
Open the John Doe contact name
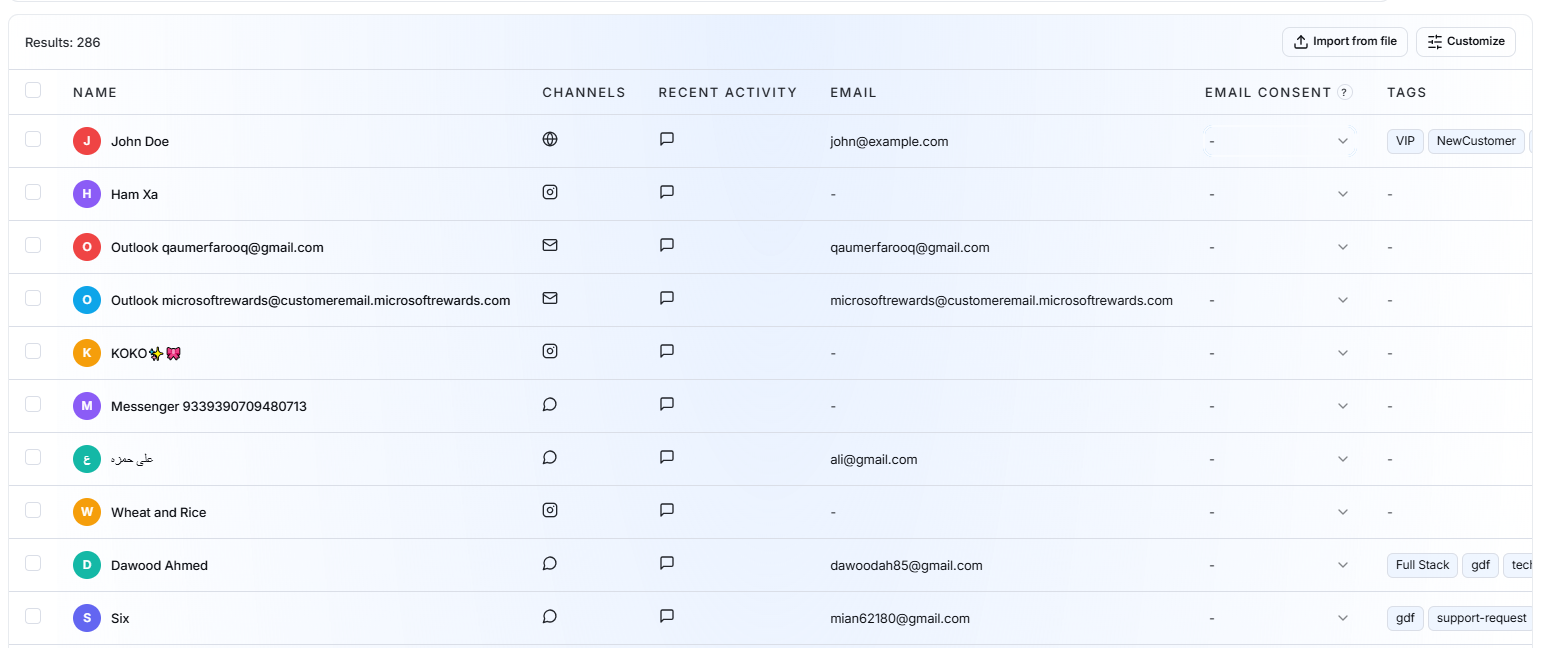(140, 141)
